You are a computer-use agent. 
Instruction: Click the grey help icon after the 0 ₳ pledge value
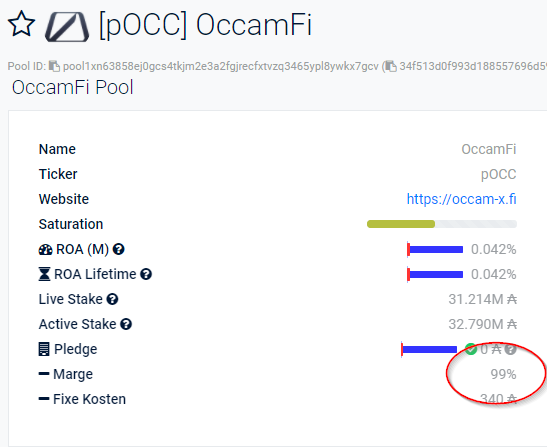coord(510,349)
